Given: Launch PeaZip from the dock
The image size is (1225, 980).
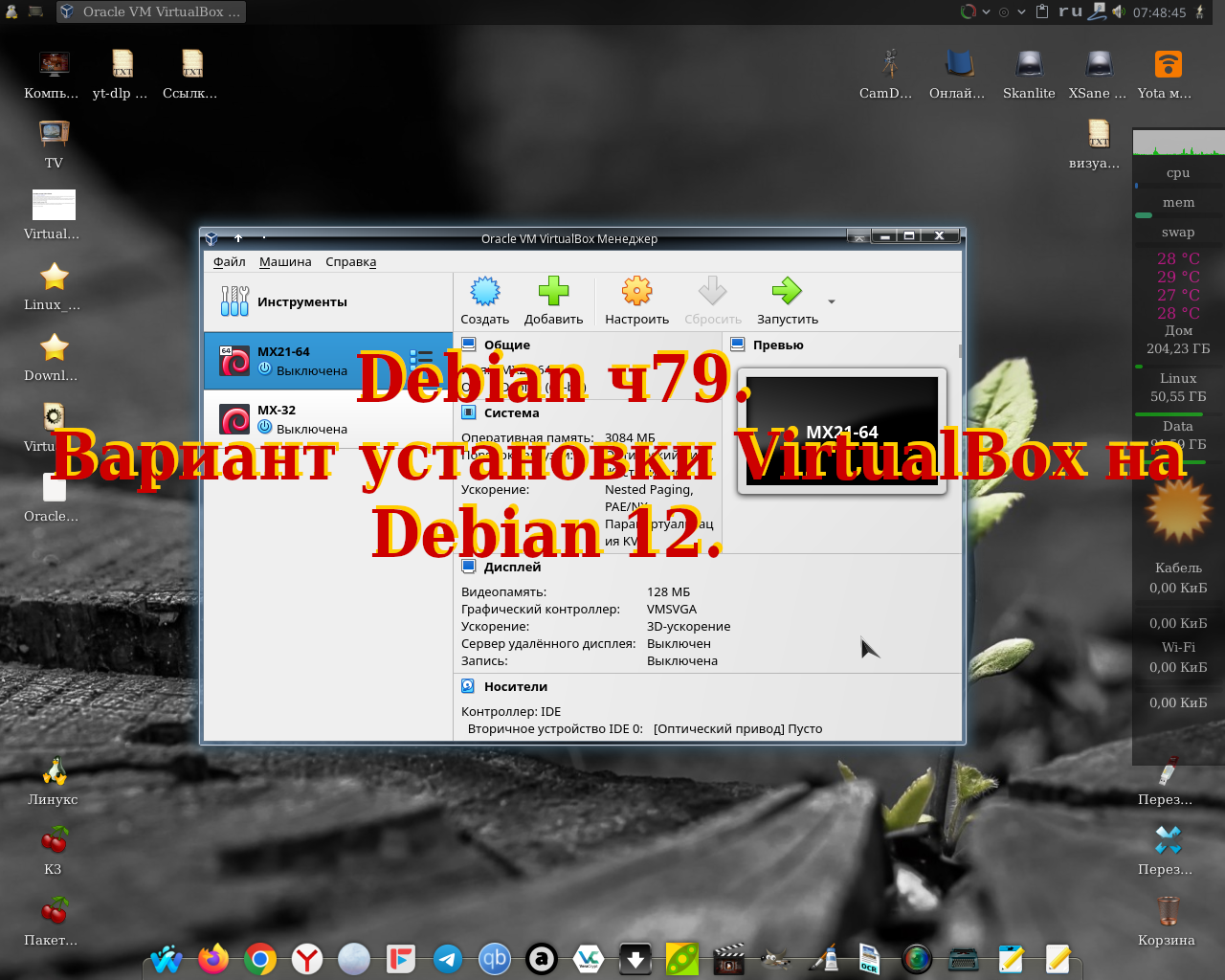Looking at the screenshot, I should coord(682,958).
